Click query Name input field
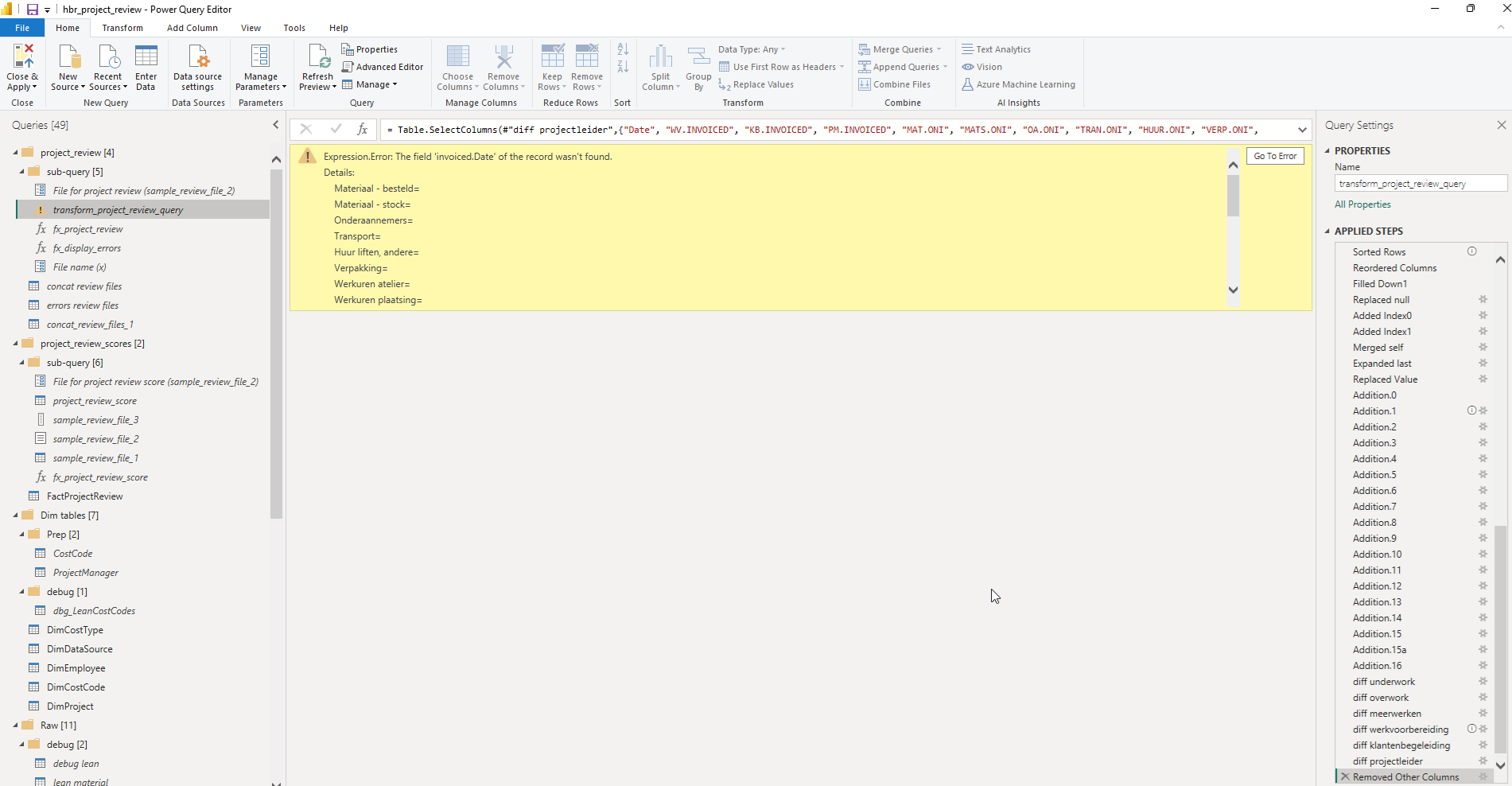 (x=1421, y=184)
